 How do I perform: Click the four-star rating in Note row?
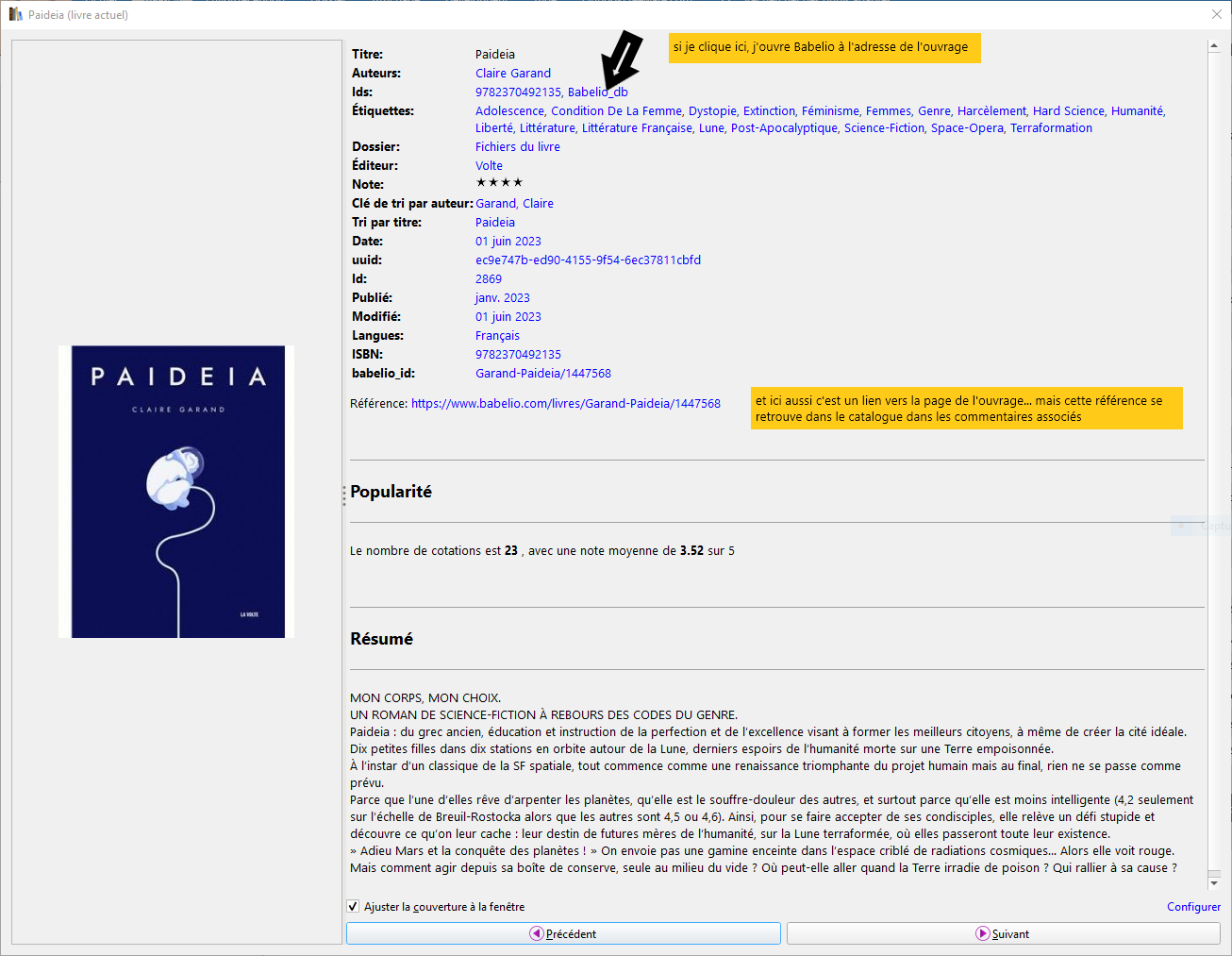(499, 183)
